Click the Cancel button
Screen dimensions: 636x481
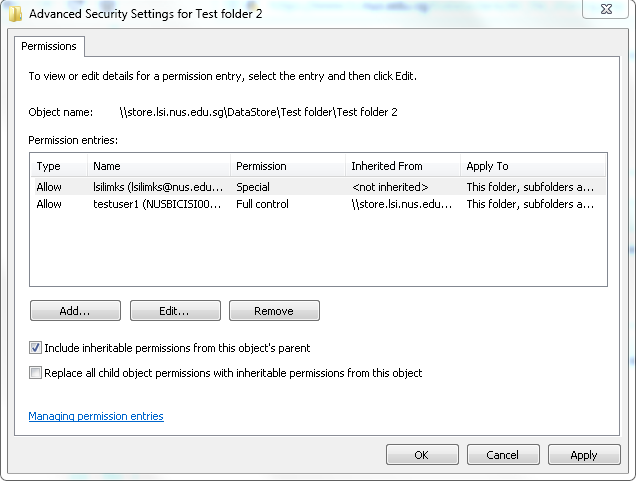click(503, 455)
